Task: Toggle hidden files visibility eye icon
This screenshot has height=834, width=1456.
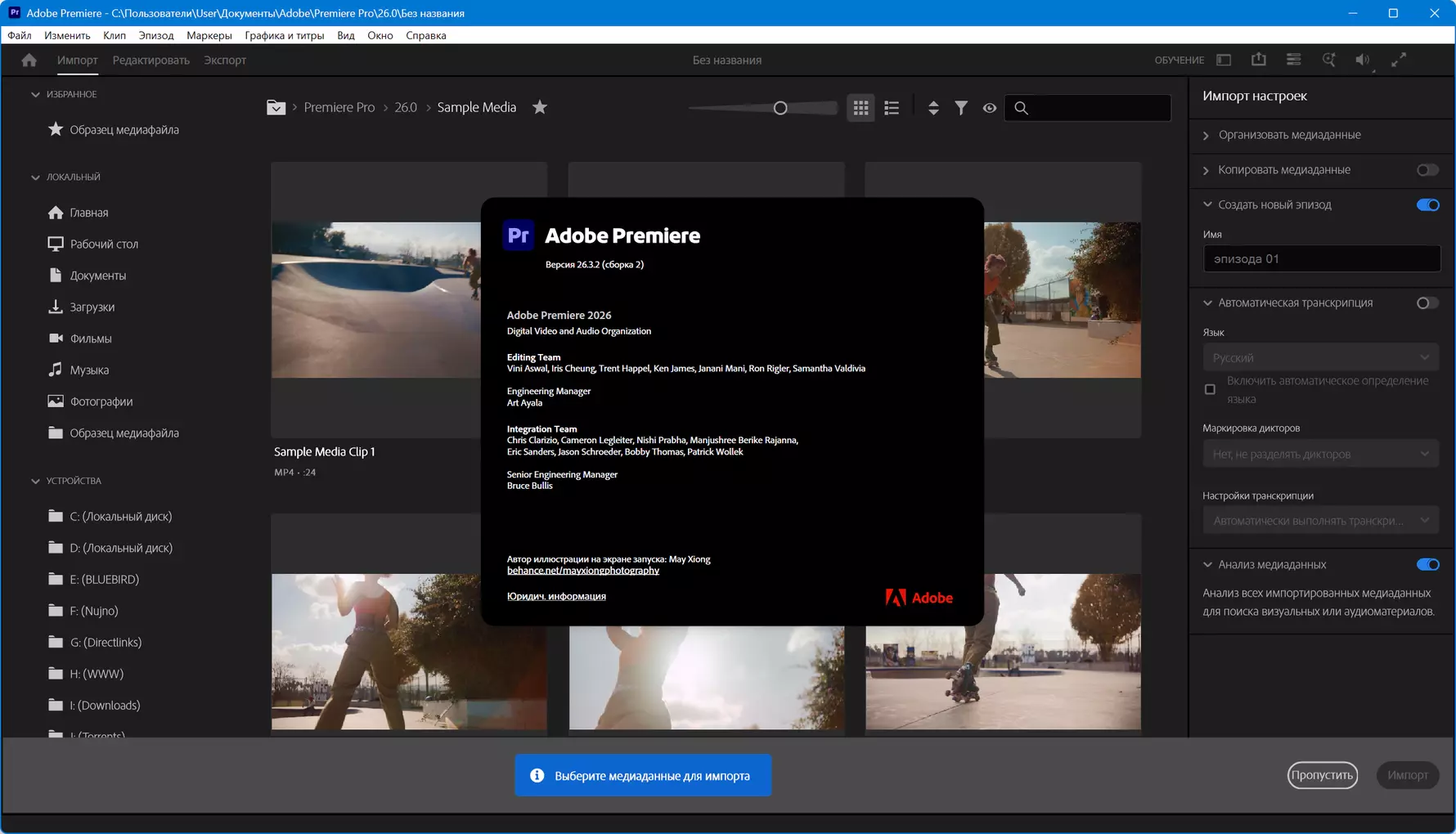Action: [x=990, y=108]
